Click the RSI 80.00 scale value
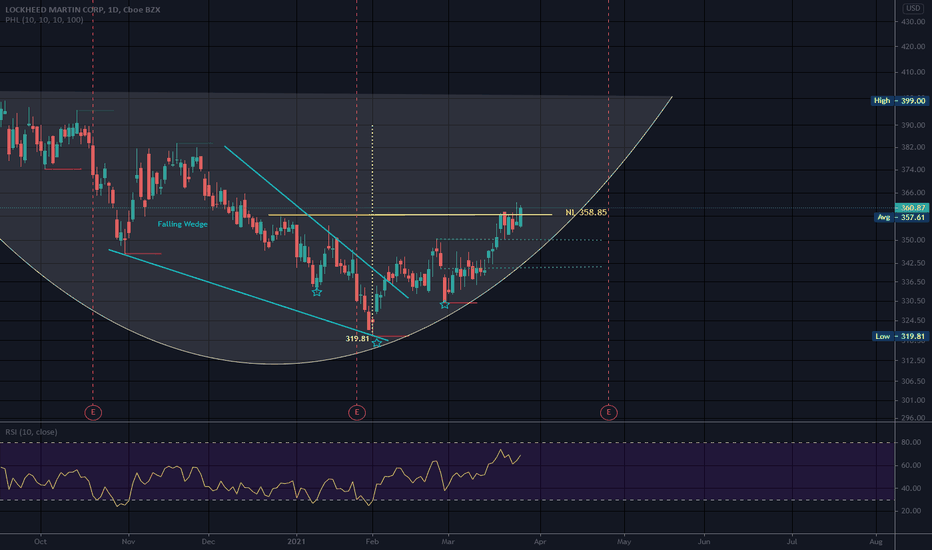The width and height of the screenshot is (932, 550). click(911, 442)
